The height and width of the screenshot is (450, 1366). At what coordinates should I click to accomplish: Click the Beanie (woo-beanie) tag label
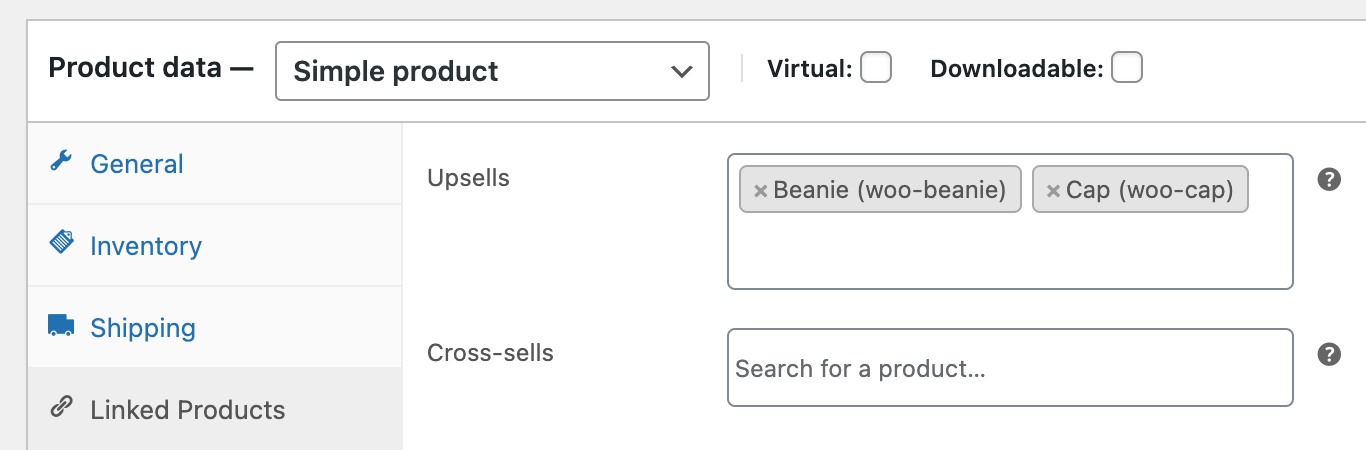(890, 190)
